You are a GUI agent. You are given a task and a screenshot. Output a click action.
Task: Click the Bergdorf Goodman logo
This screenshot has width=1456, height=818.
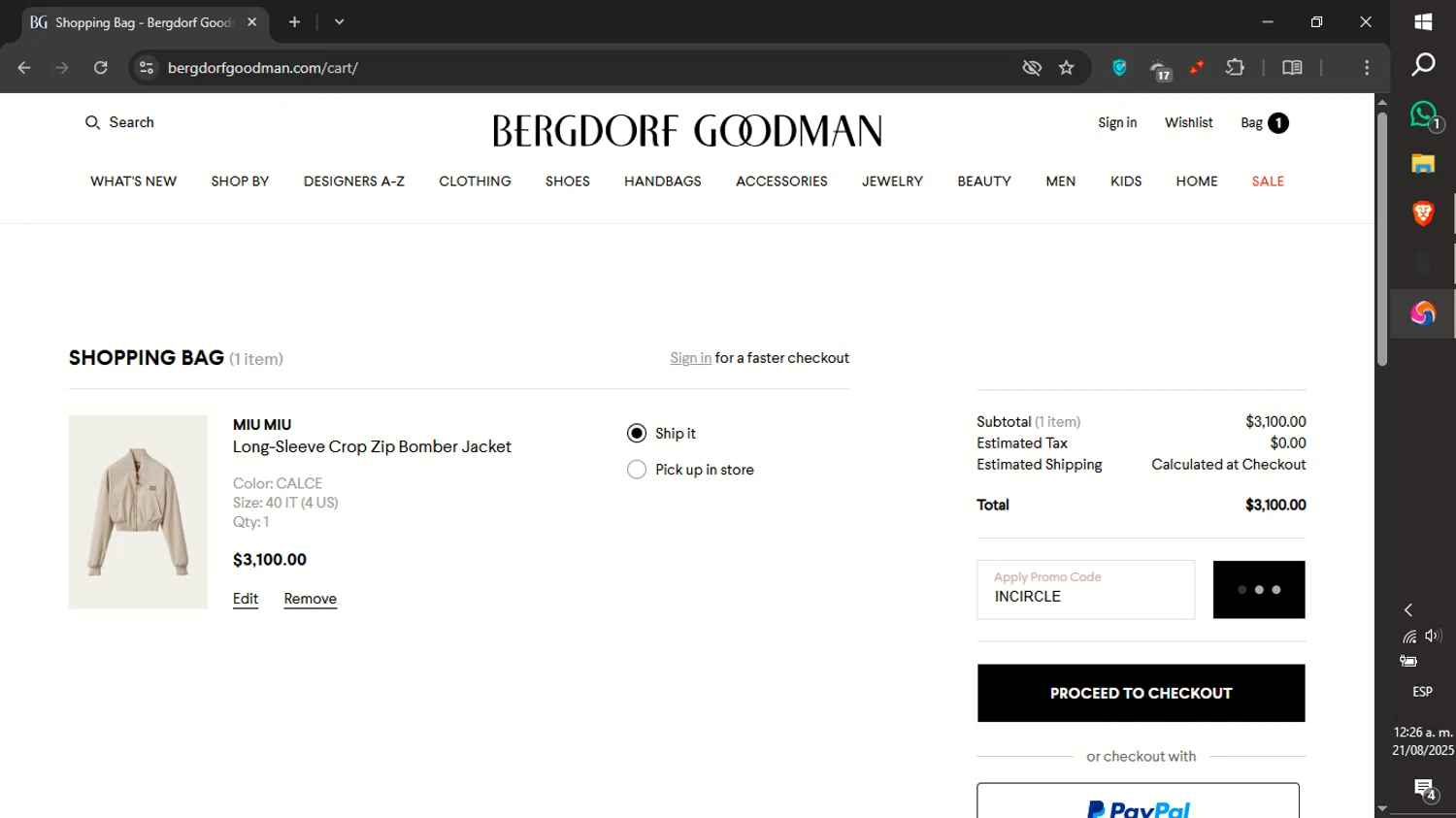point(687,131)
